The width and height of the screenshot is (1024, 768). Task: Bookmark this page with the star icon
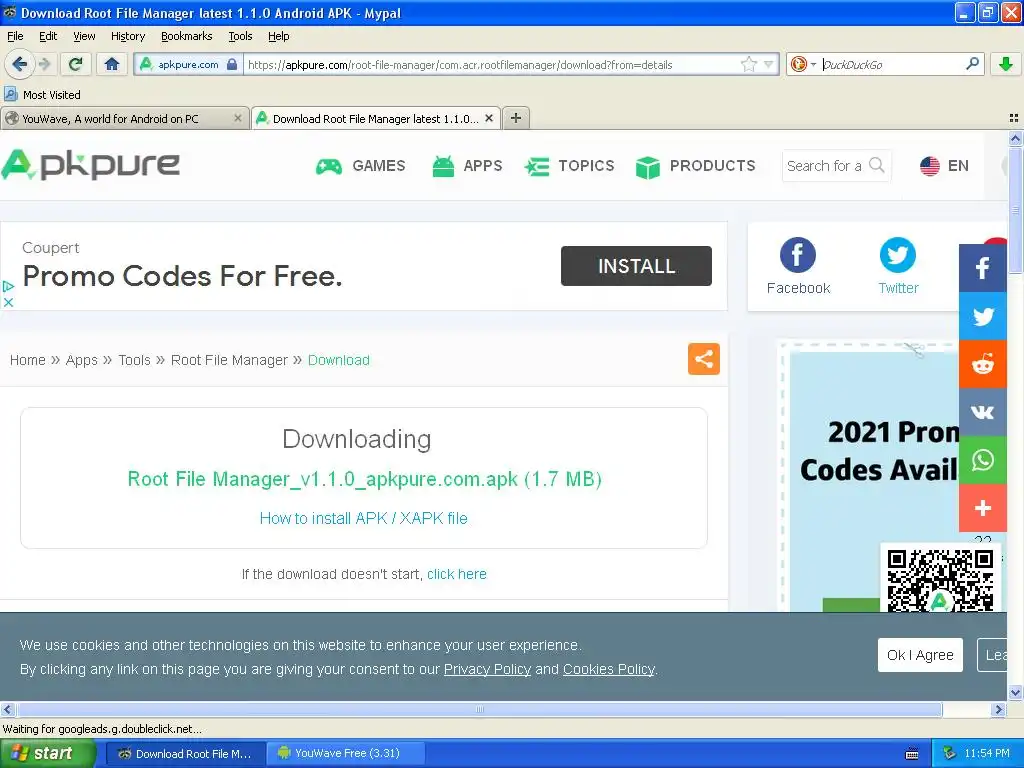coord(748,64)
